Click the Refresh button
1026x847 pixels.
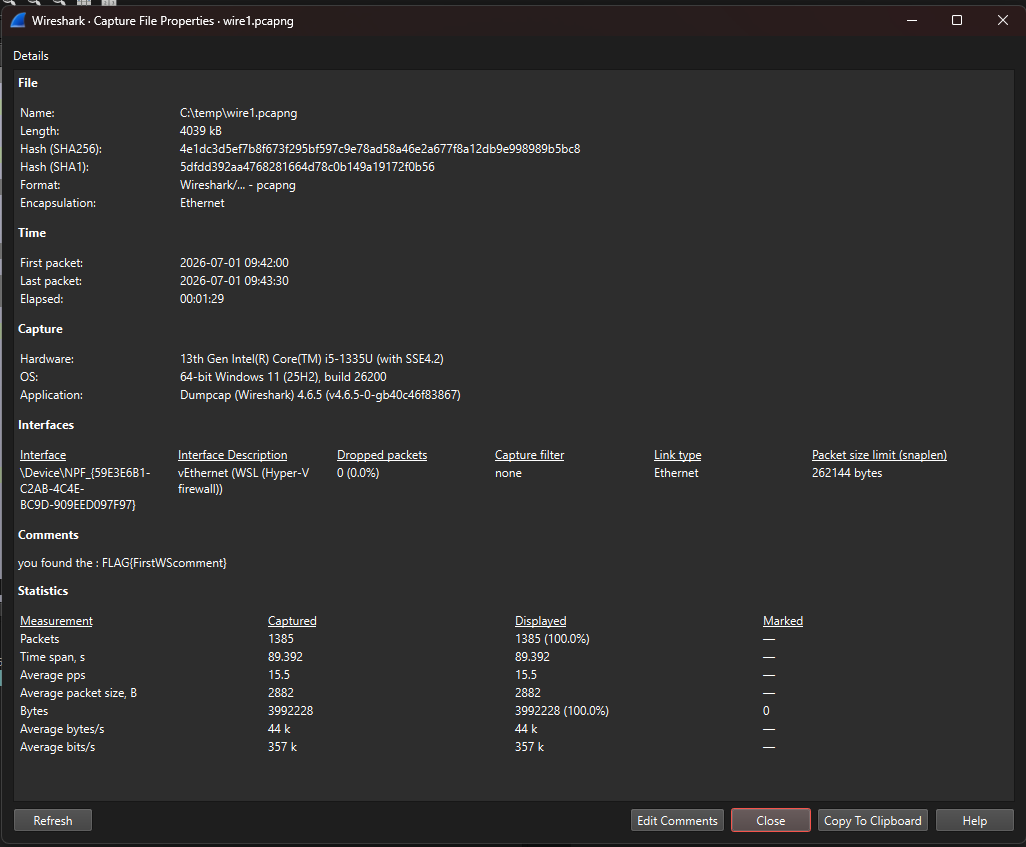tap(53, 820)
